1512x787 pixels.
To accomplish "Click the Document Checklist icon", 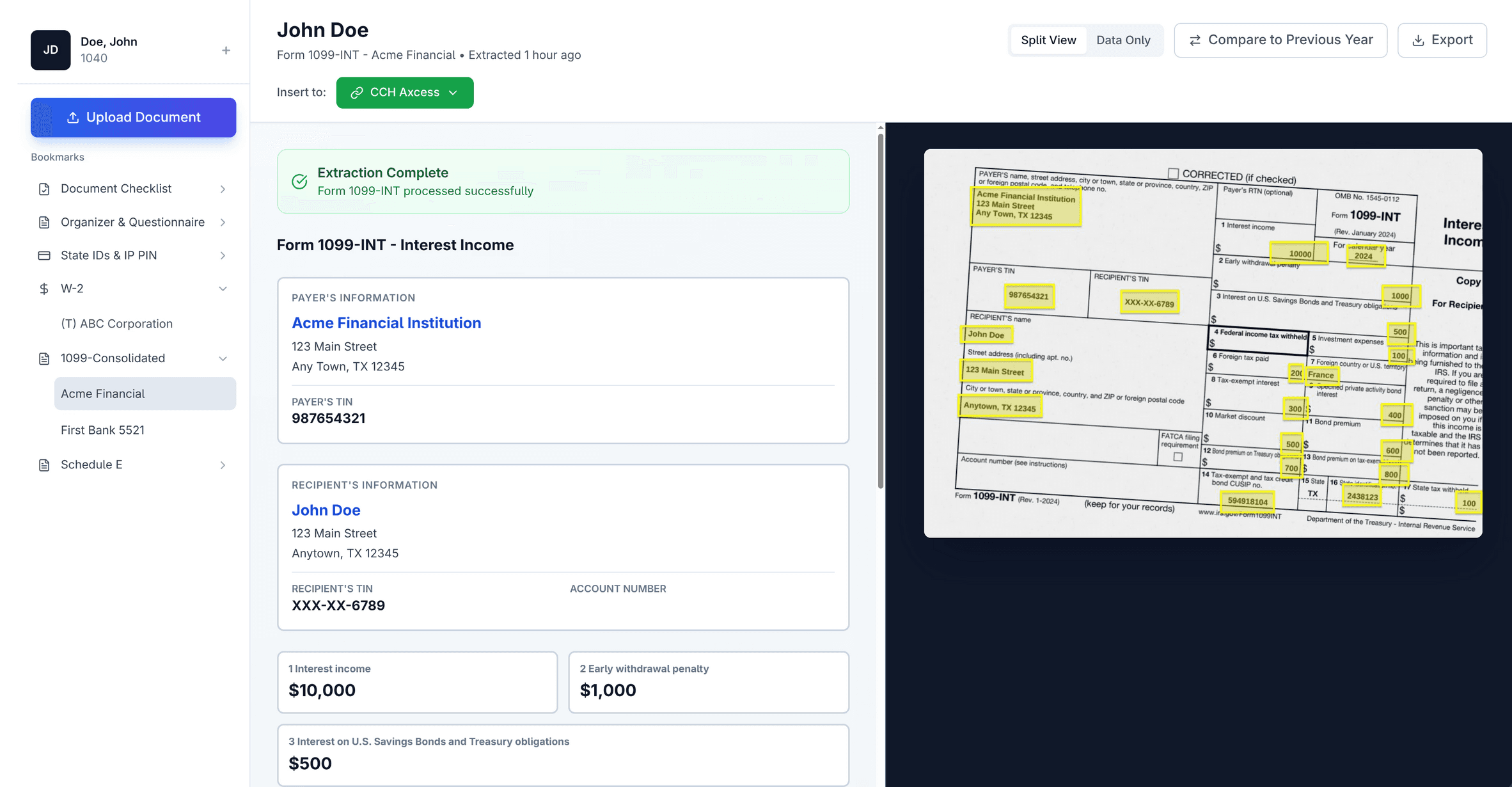I will 43,188.
